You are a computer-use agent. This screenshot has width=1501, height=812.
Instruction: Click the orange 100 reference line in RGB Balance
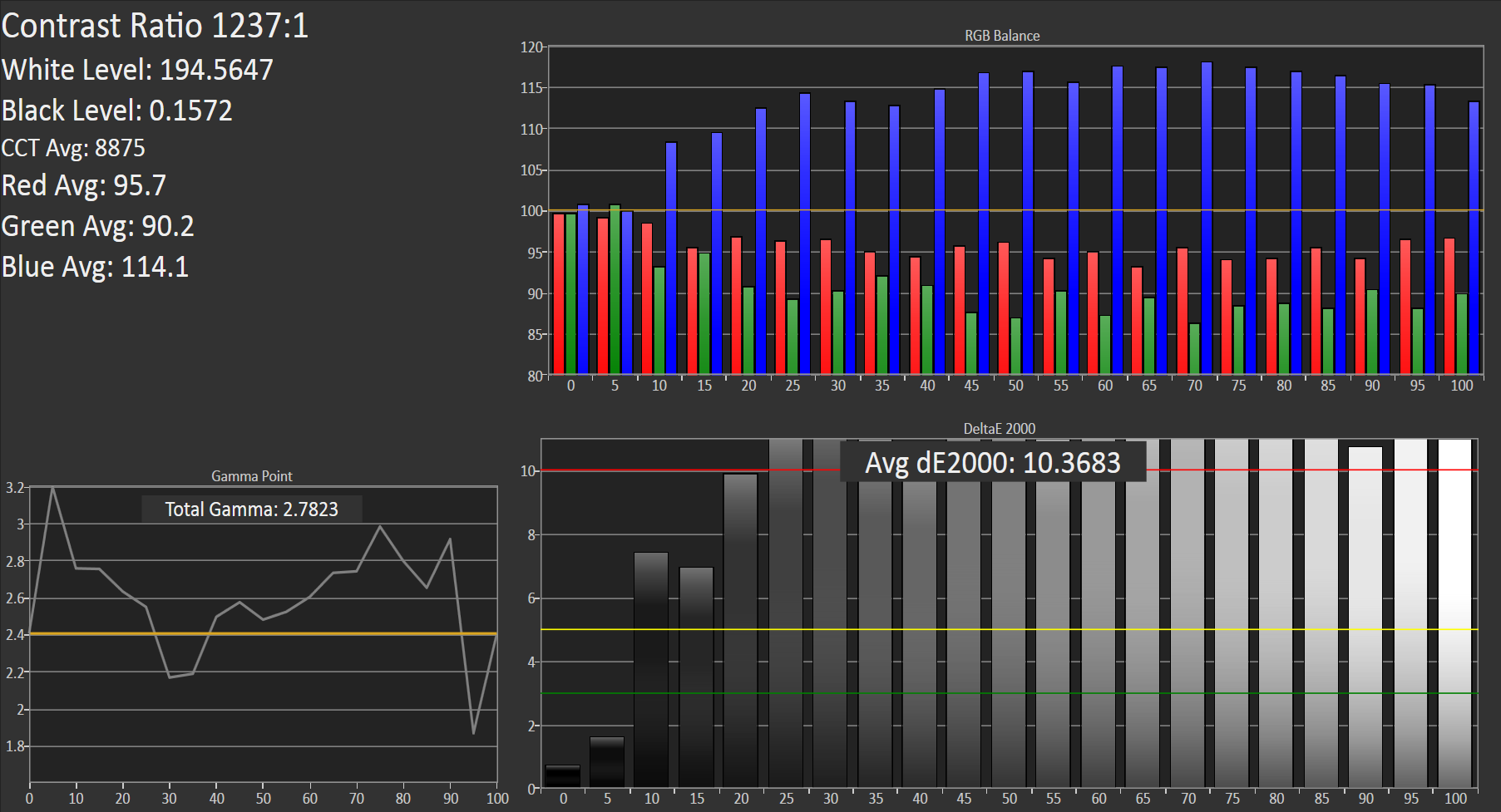pyautogui.click(x=1015, y=210)
